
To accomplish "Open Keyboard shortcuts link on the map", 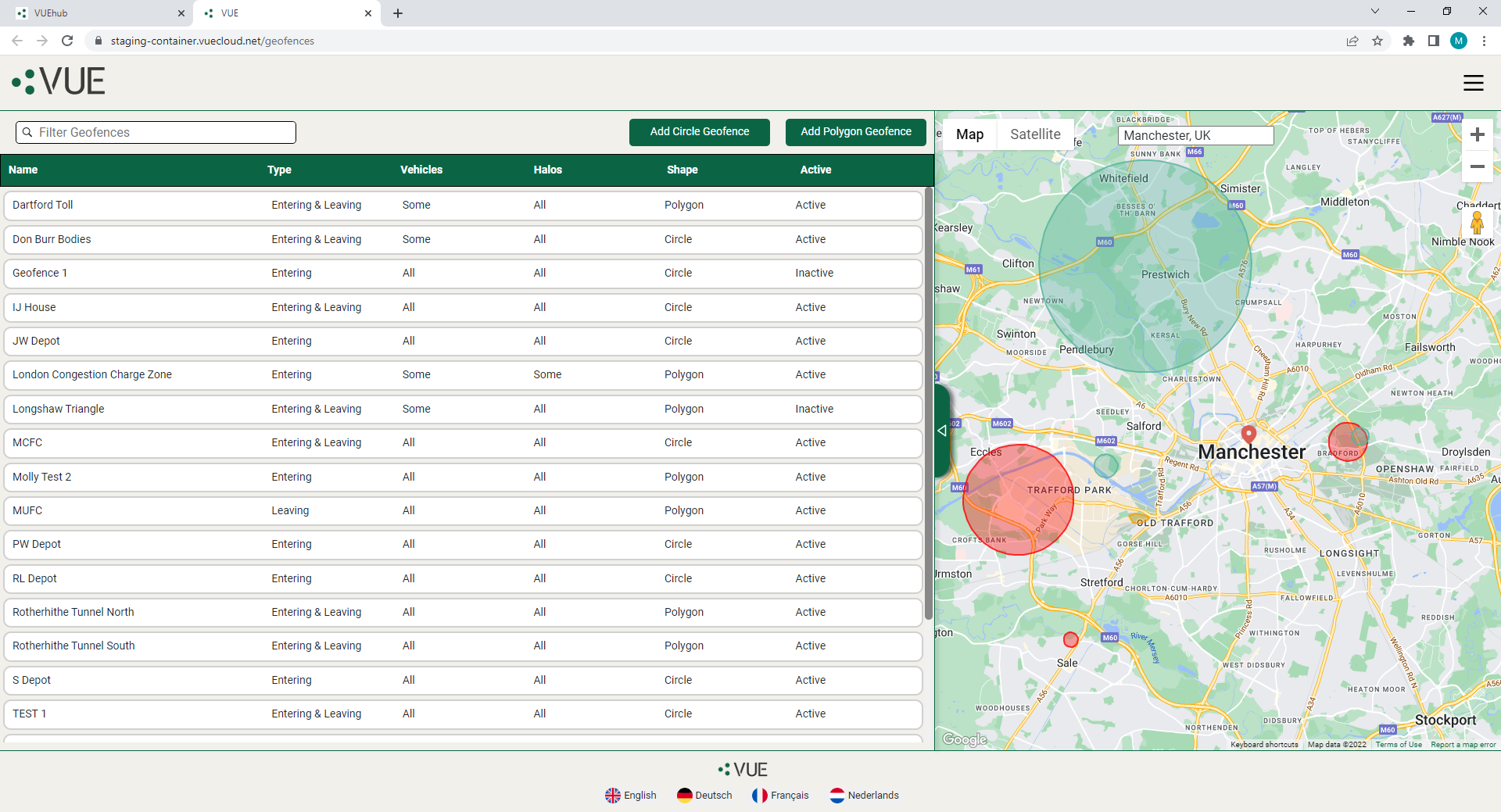I will (1264, 745).
